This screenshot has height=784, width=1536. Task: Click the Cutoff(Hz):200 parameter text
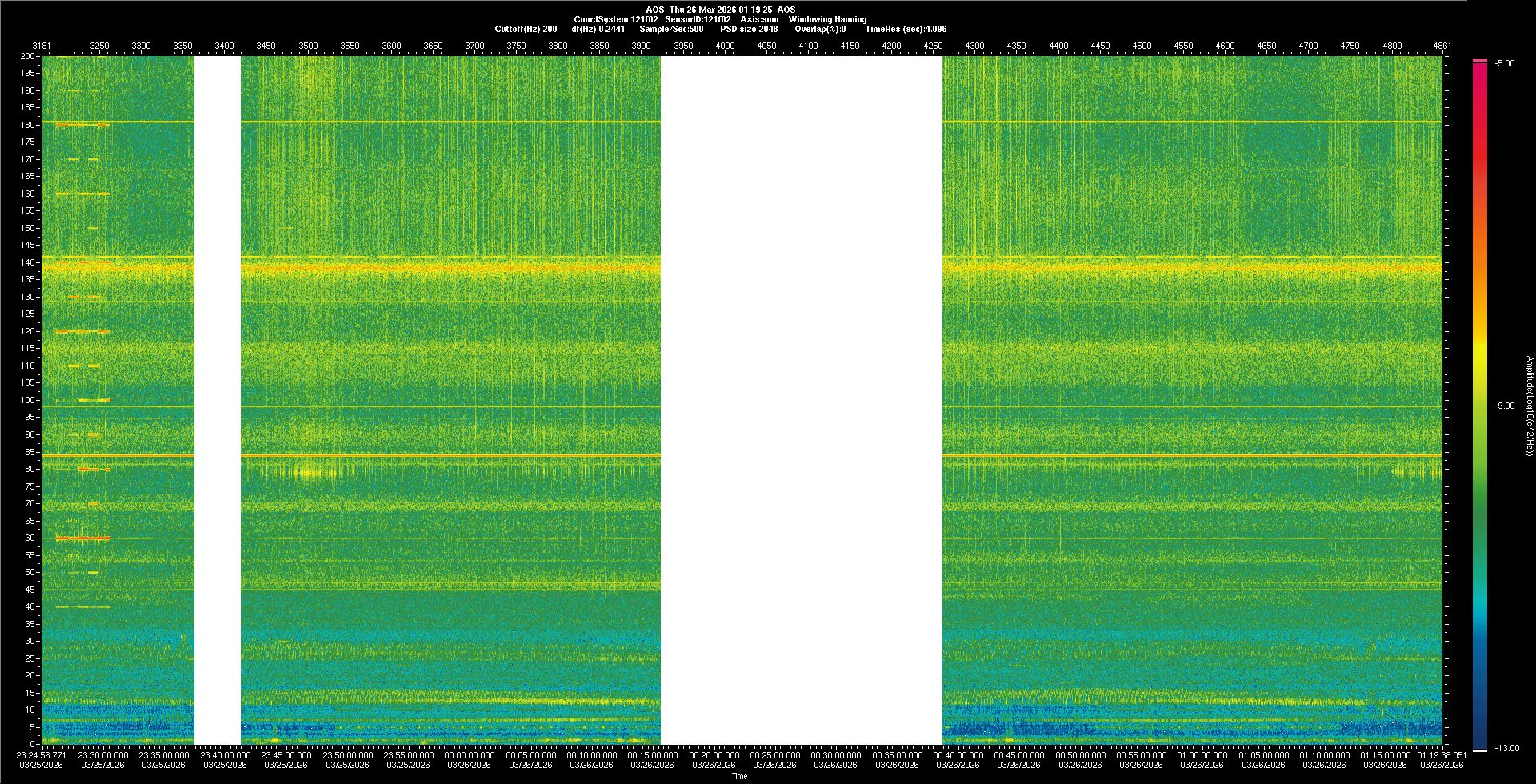tap(526, 29)
